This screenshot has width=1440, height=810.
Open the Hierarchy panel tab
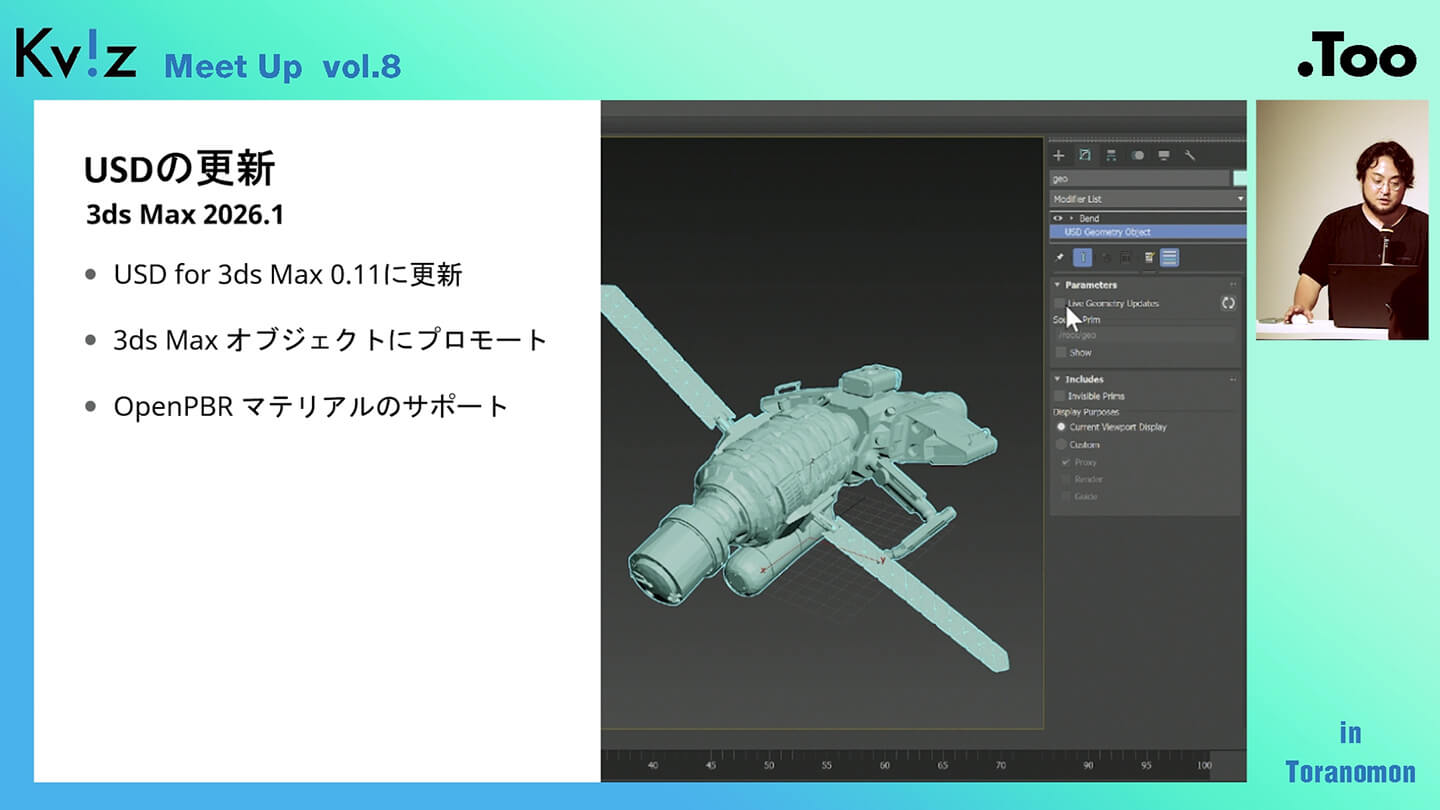[1111, 156]
